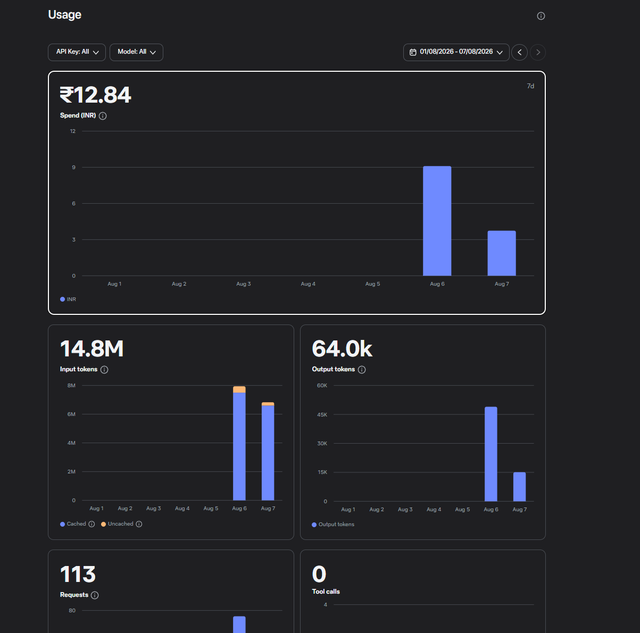Click the 7d range label
Image resolution: width=640 pixels, height=633 pixels.
point(530,86)
